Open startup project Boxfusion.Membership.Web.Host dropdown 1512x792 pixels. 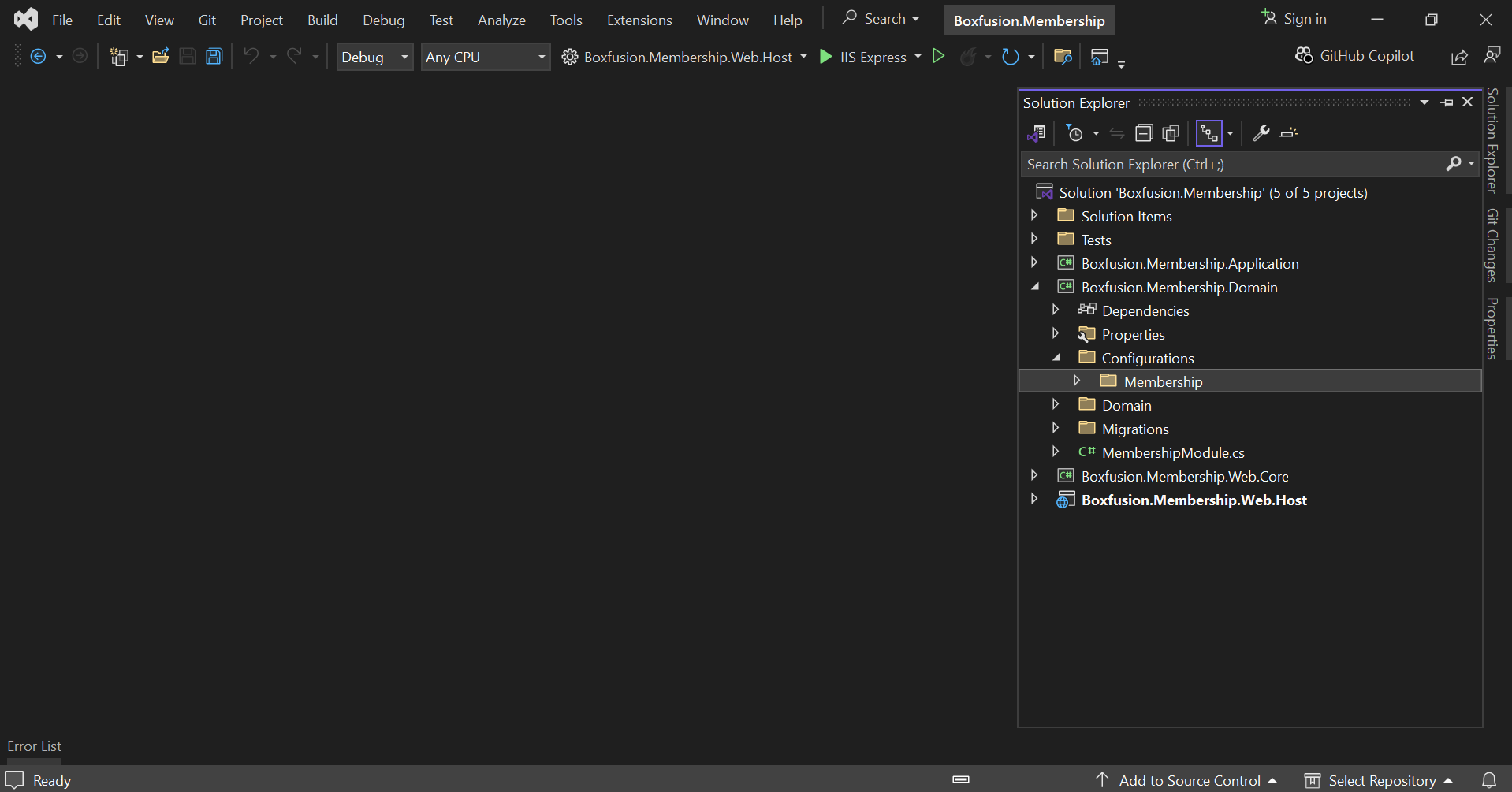coord(803,57)
